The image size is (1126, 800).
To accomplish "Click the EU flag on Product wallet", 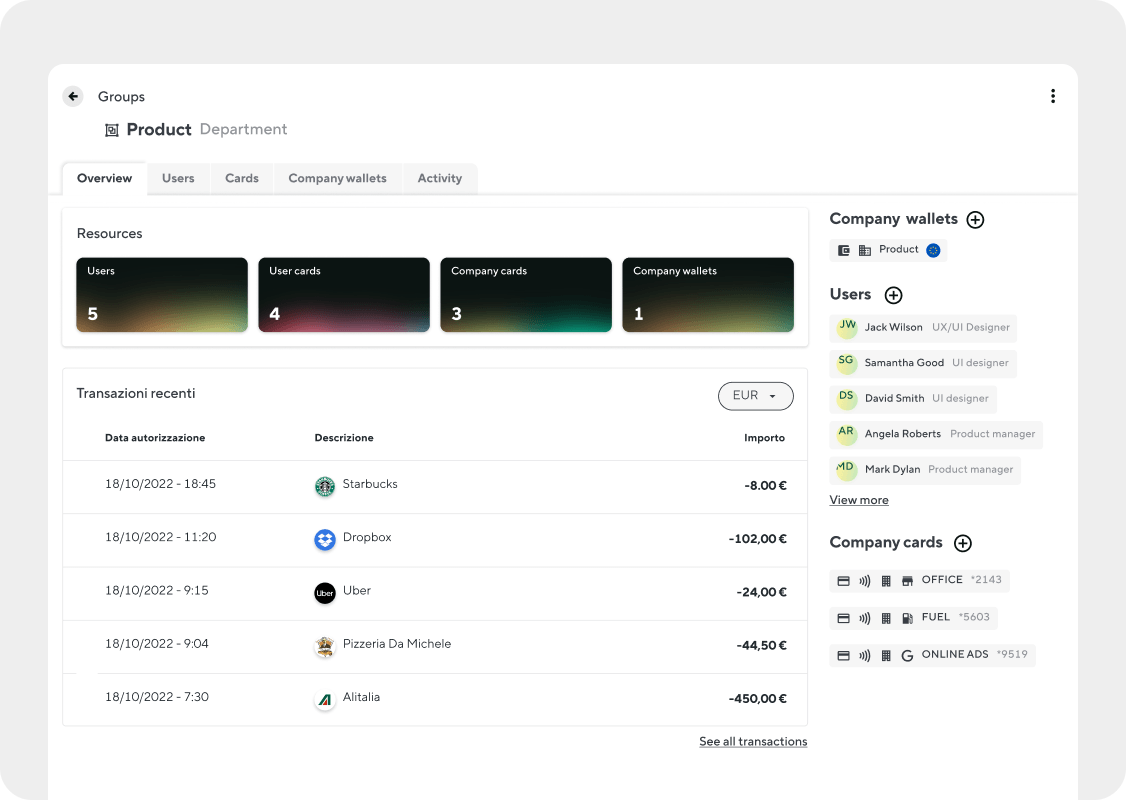I will 933,250.
